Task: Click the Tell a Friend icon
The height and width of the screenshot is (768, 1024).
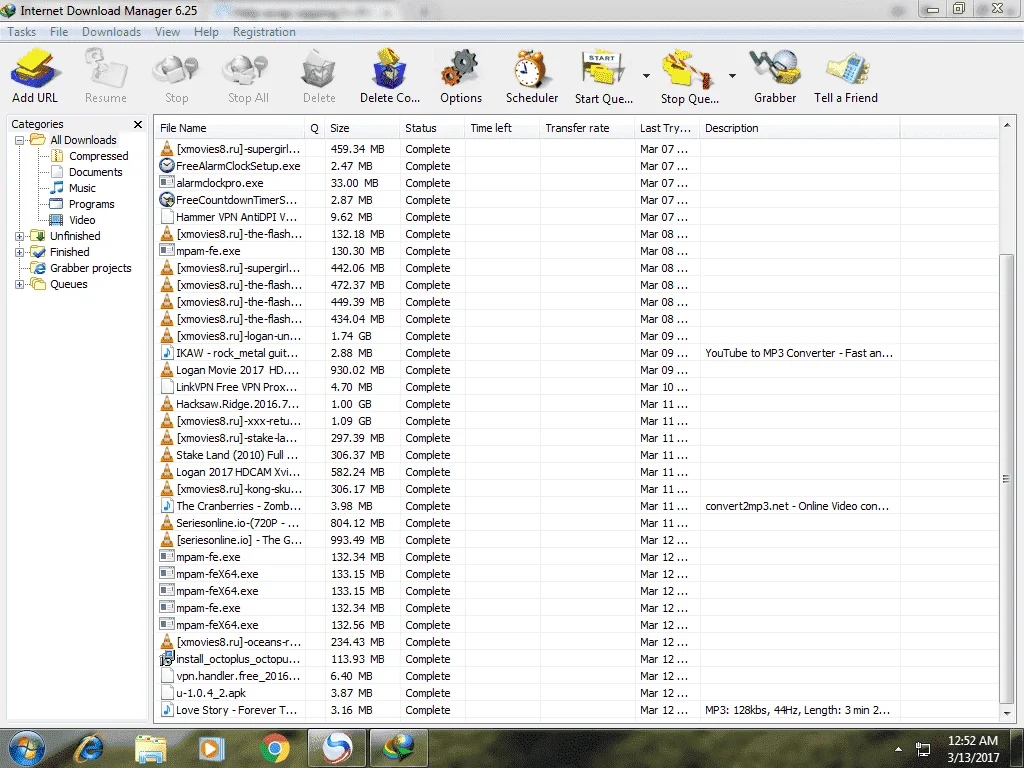Action: pos(847,69)
